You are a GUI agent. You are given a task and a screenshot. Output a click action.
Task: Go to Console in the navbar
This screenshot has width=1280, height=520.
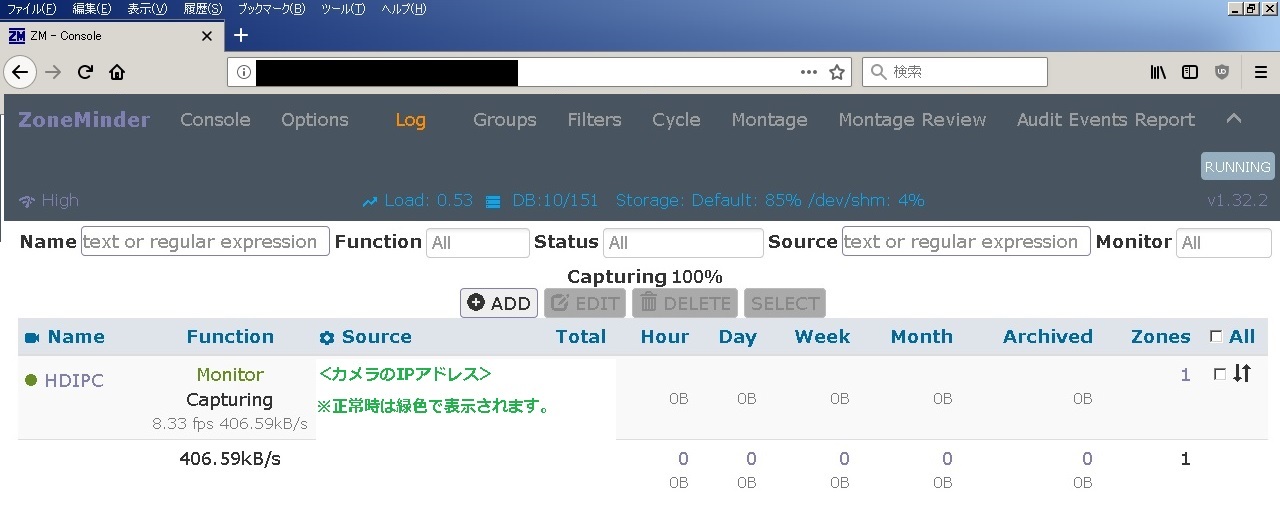tap(215, 119)
